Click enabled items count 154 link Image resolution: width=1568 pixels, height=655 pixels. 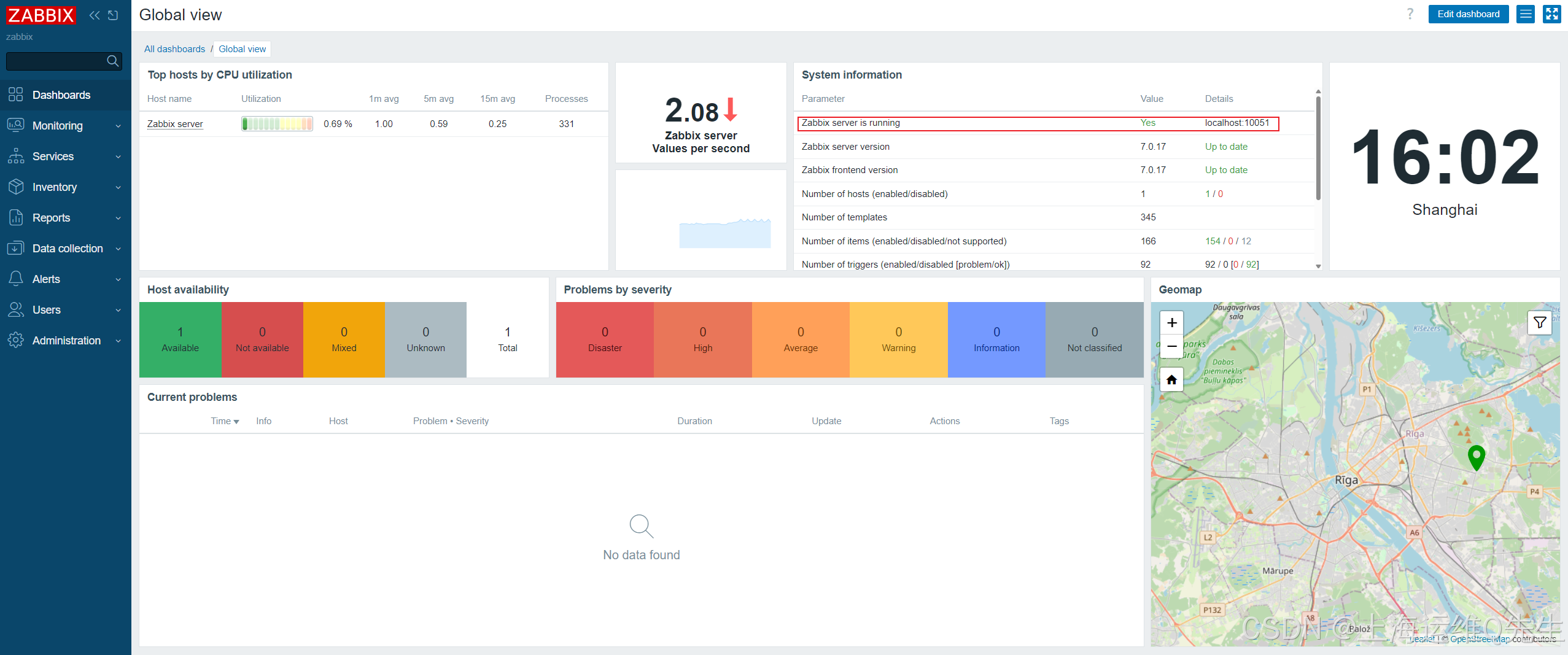(x=1213, y=241)
